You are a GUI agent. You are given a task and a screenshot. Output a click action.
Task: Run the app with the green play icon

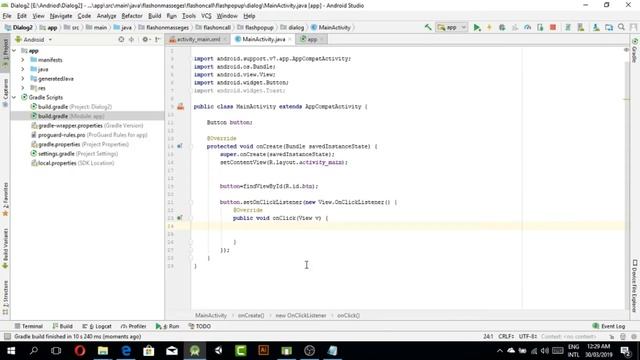(x=476, y=27)
